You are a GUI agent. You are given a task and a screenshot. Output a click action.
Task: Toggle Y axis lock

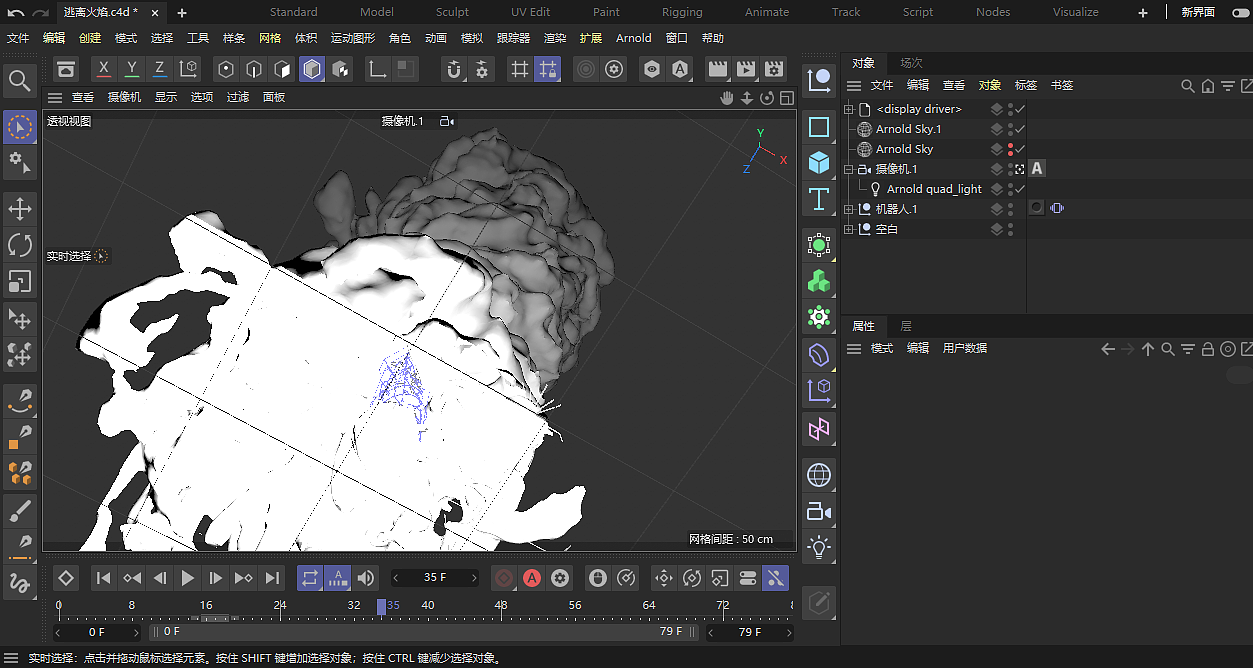tap(132, 69)
